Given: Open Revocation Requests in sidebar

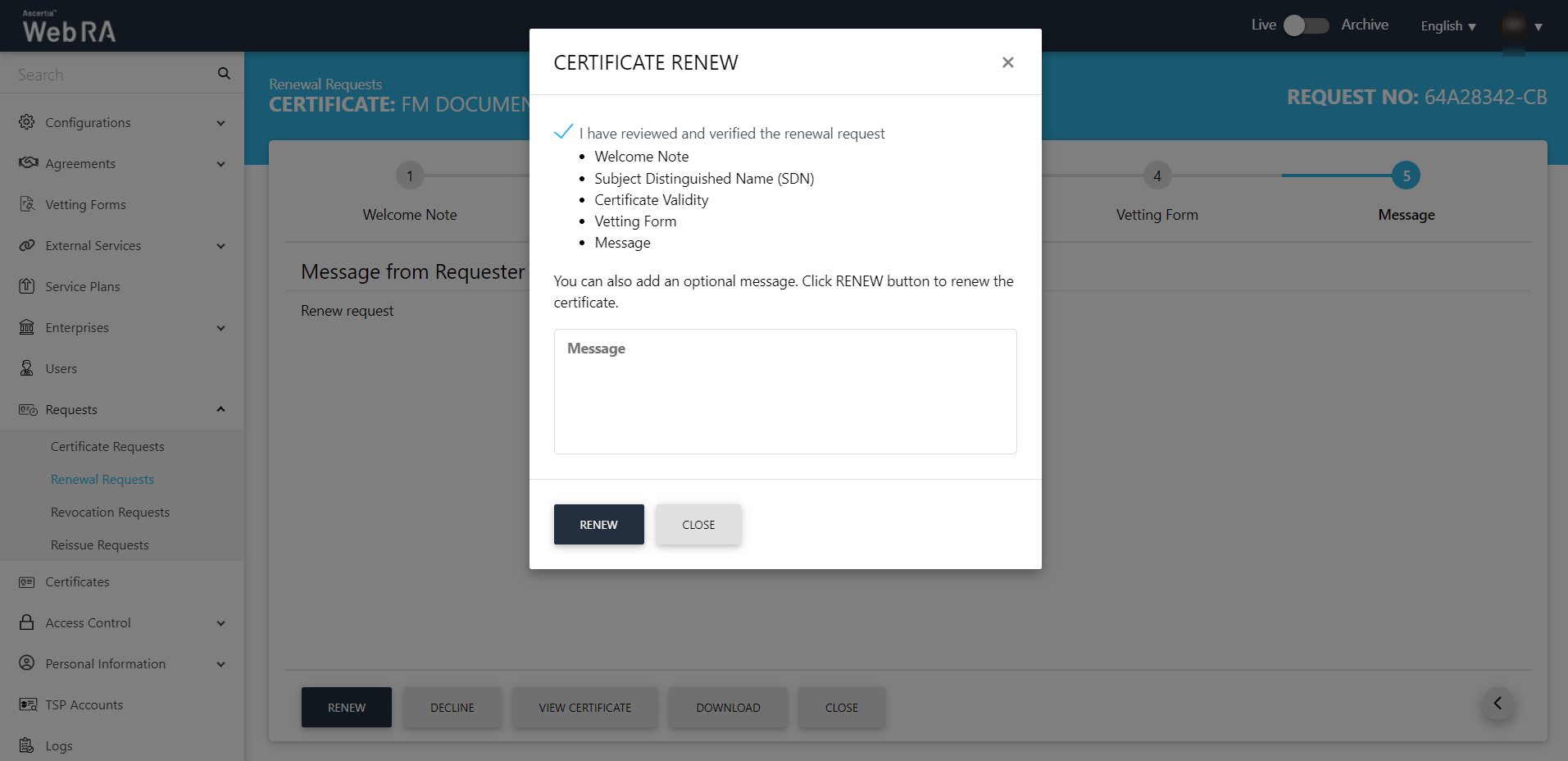Looking at the screenshot, I should coord(110,512).
